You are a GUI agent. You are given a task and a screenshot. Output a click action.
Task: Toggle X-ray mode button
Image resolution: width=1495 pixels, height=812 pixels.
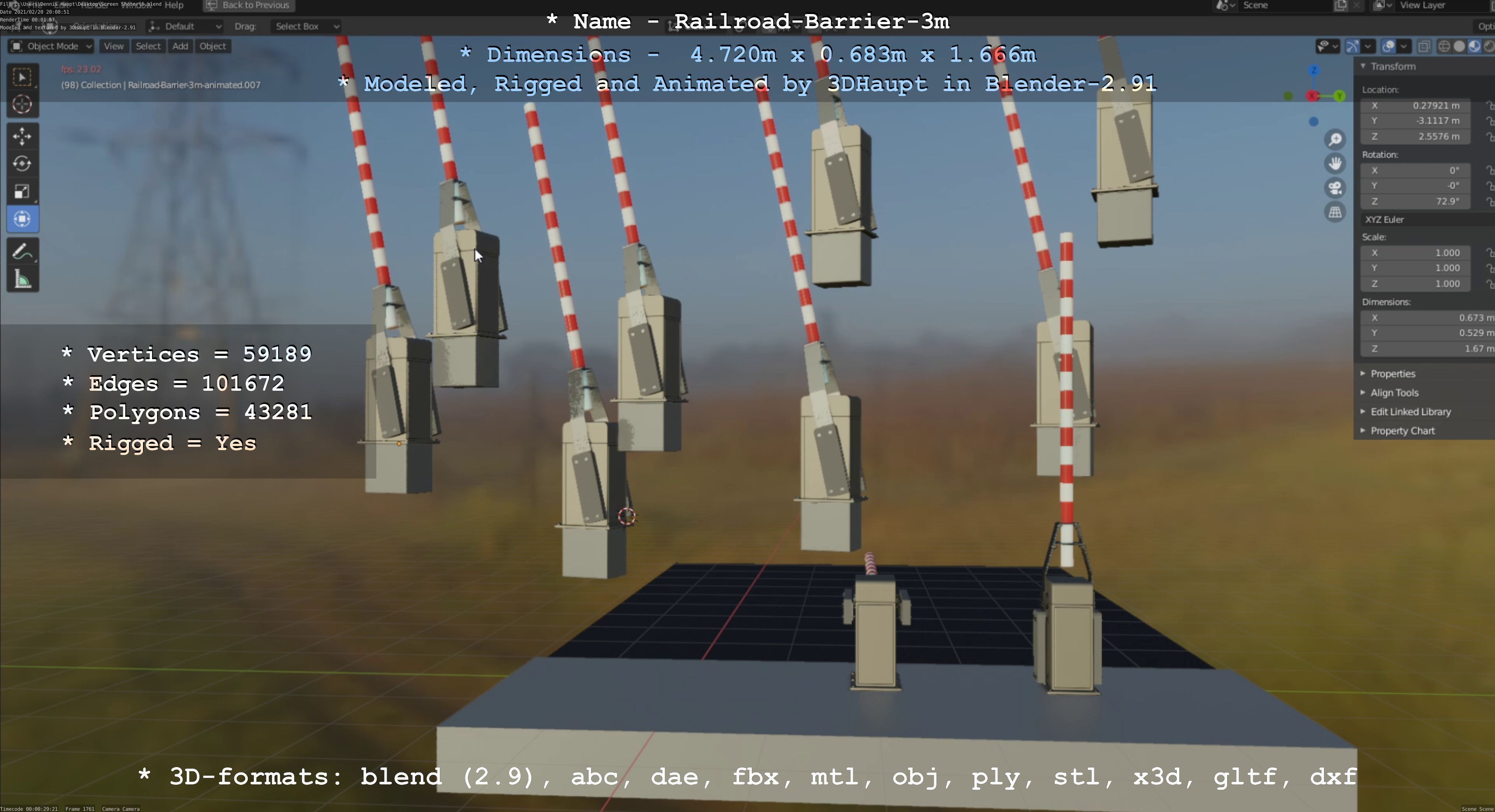pyautogui.click(x=1424, y=47)
